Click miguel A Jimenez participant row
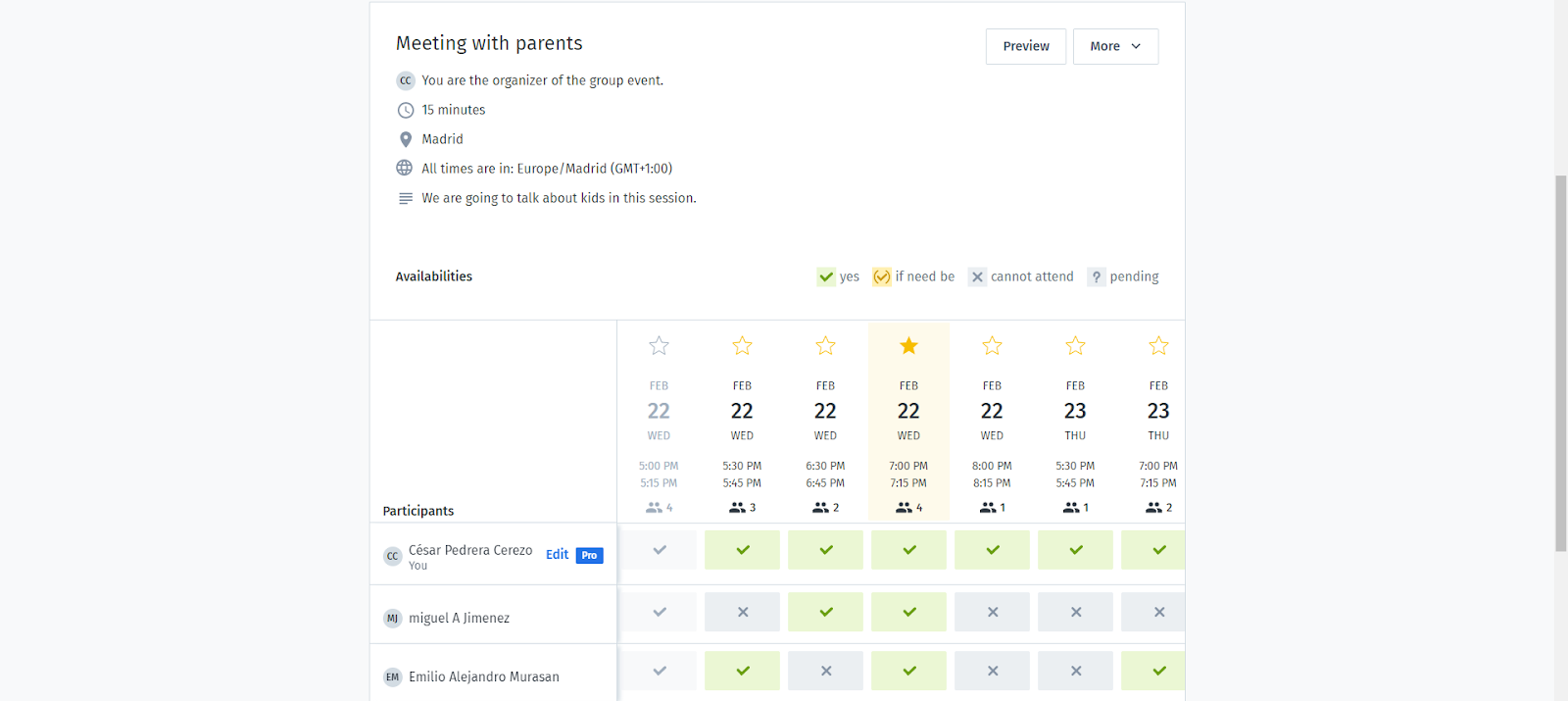Image resolution: width=1568 pixels, height=701 pixels. pyautogui.click(x=459, y=618)
